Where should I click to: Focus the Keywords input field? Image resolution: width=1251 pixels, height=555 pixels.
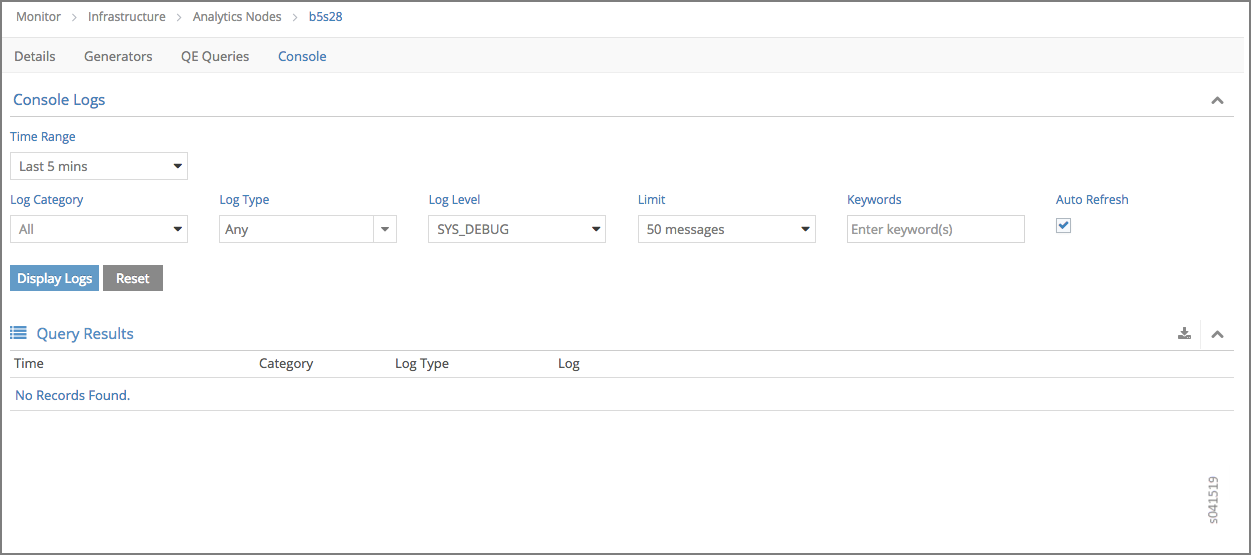coord(935,229)
